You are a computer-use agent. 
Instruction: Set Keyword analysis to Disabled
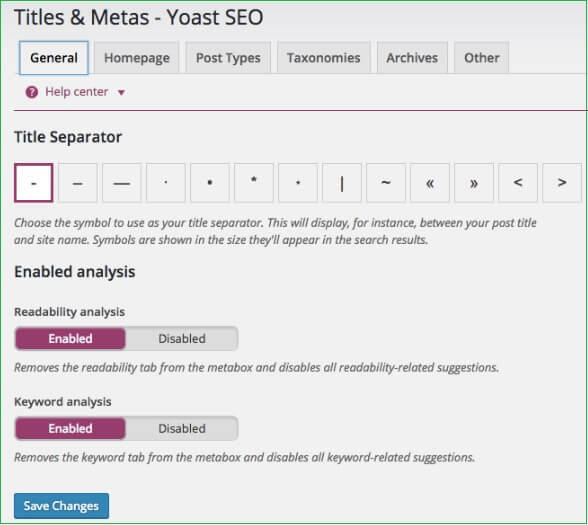182,429
